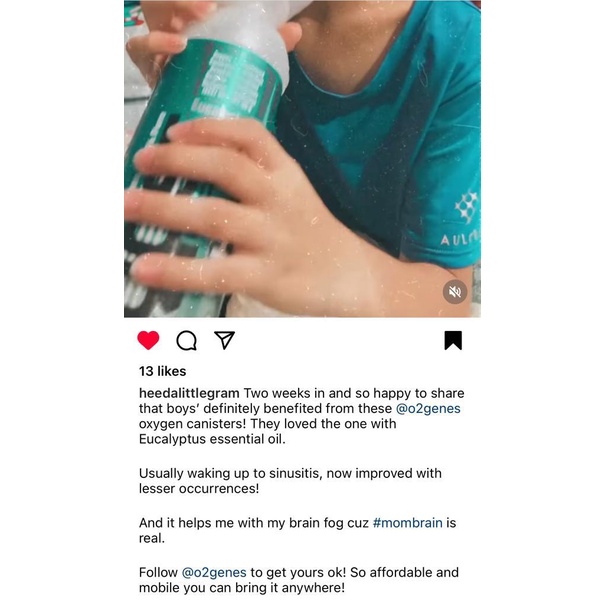This screenshot has width=605, height=605.
Task: Share the post using paper plane icon
Action: 224,340
